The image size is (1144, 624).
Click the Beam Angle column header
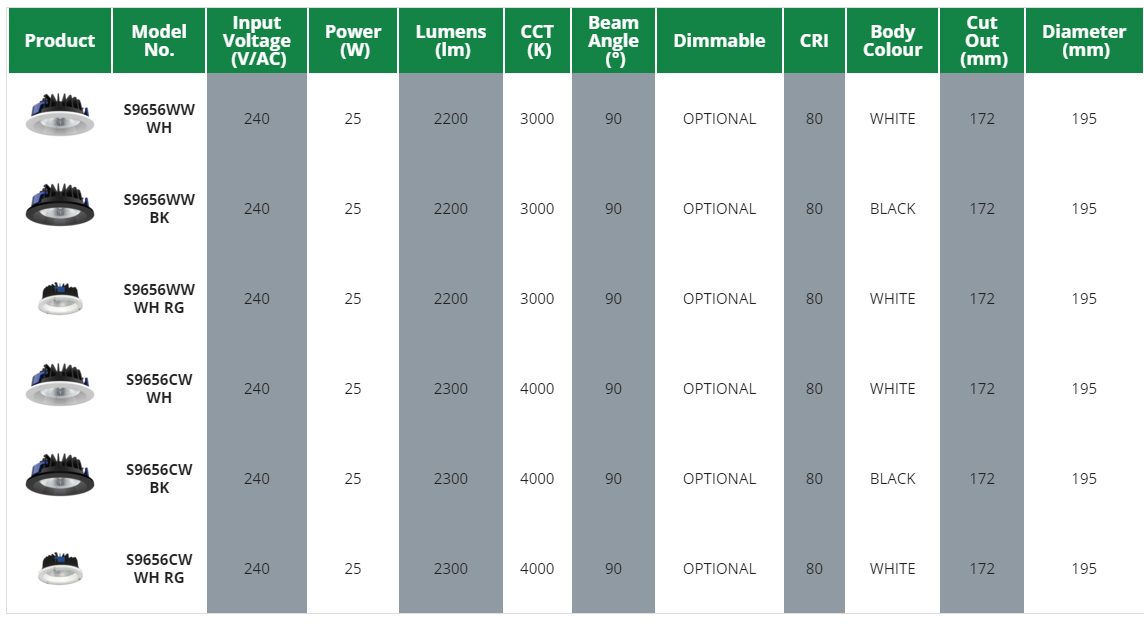tap(613, 41)
